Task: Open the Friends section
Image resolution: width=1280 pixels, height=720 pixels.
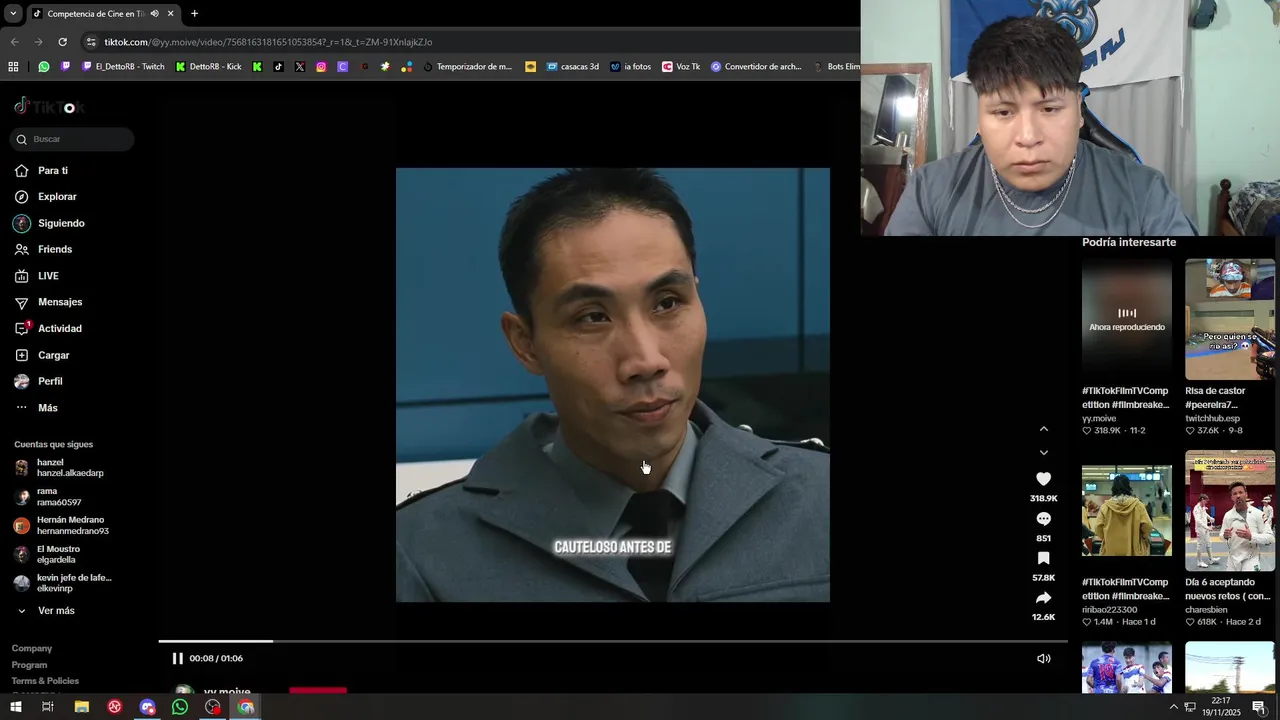Action: tap(43, 250)
